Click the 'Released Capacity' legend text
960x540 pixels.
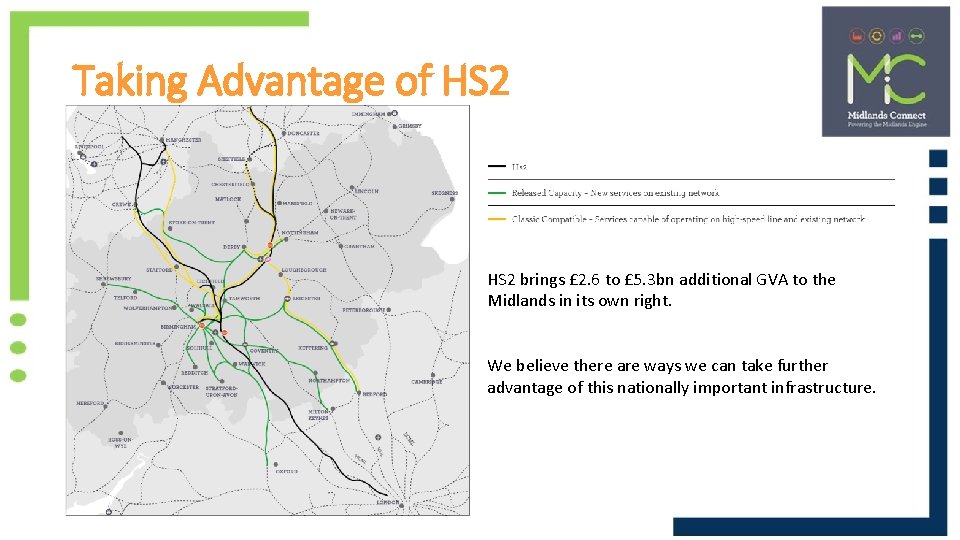615,193
